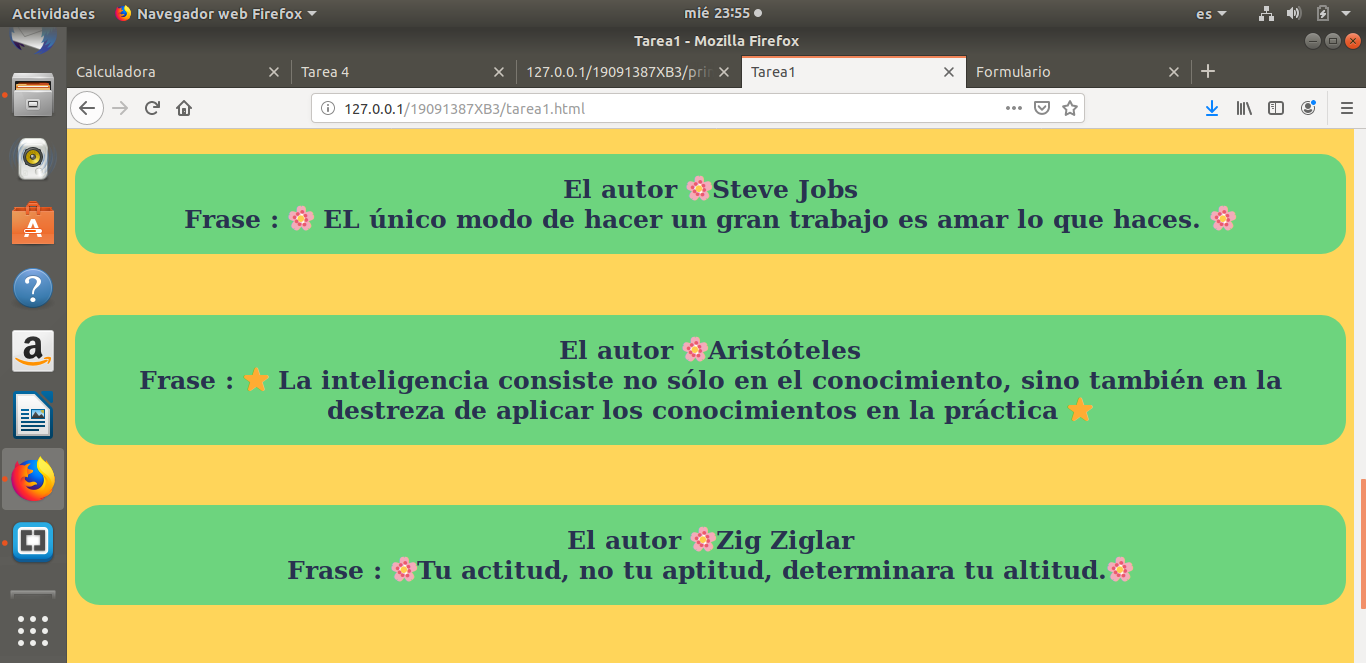This screenshot has width=1366, height=663.
Task: Close the Calculadora tab
Action: 274,72
